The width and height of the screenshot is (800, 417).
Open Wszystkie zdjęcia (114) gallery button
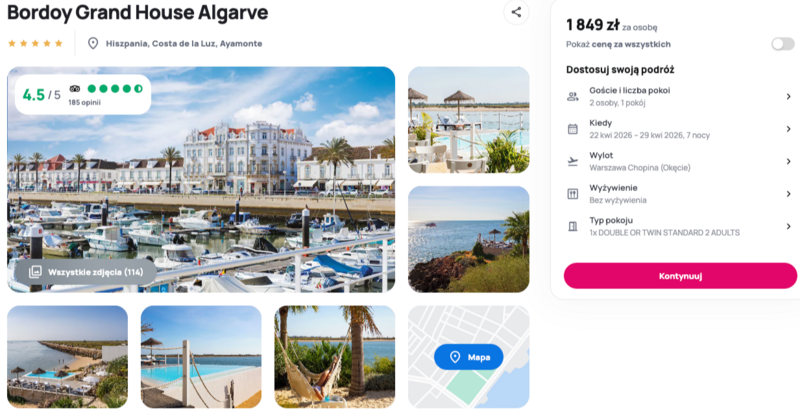(86, 272)
